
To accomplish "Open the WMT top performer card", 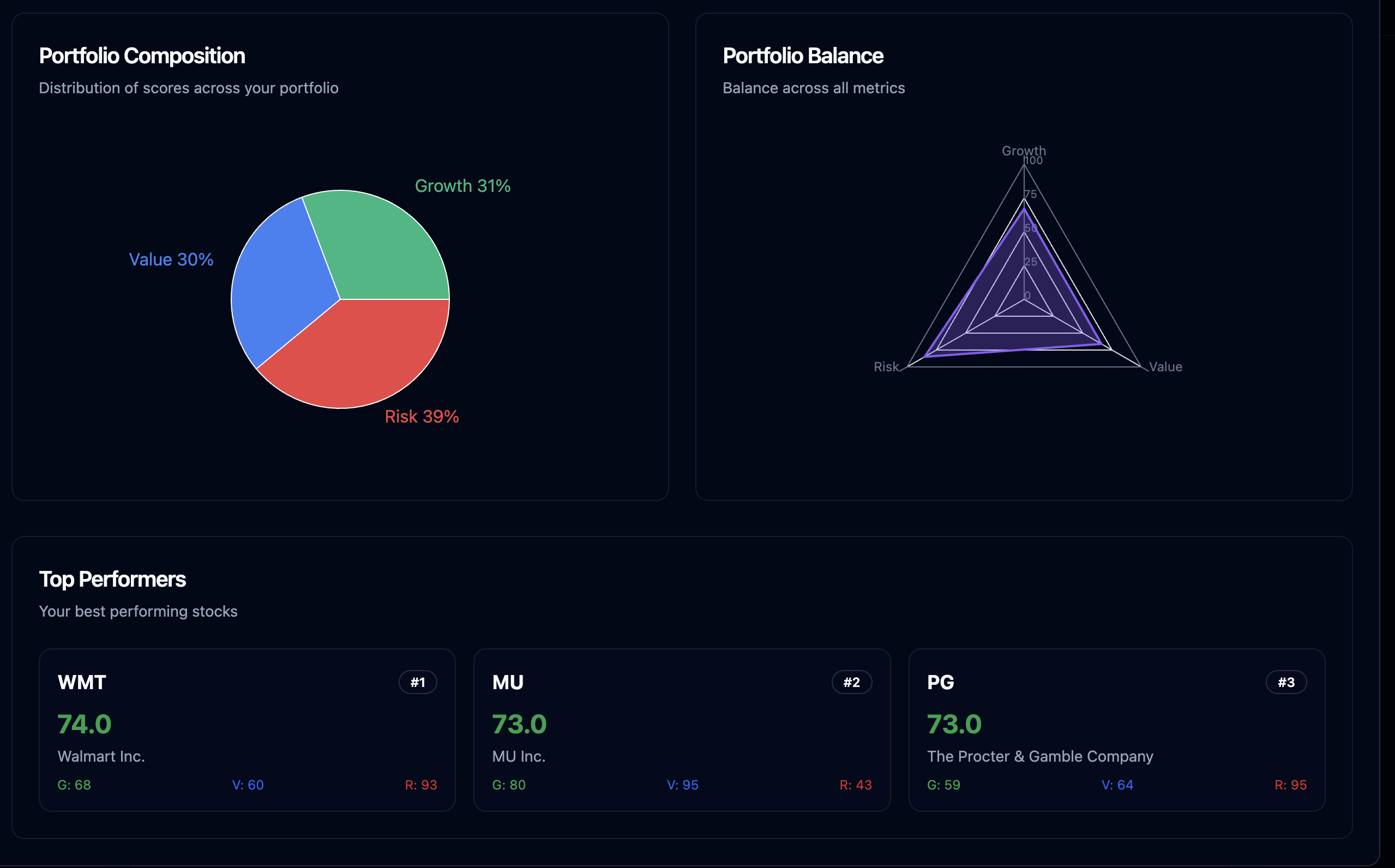I will (x=247, y=730).
